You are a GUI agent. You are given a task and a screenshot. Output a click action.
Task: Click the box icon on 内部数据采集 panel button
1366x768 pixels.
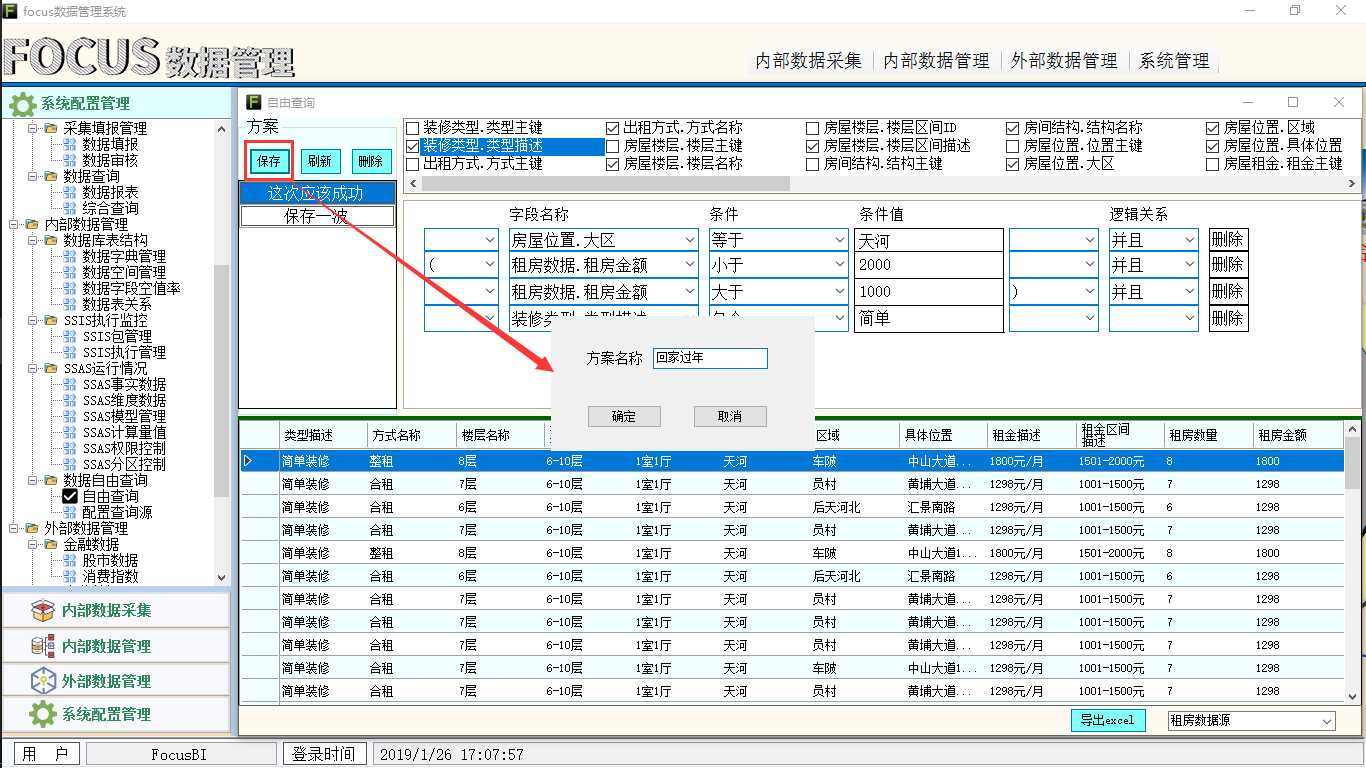pyautogui.click(x=42, y=610)
